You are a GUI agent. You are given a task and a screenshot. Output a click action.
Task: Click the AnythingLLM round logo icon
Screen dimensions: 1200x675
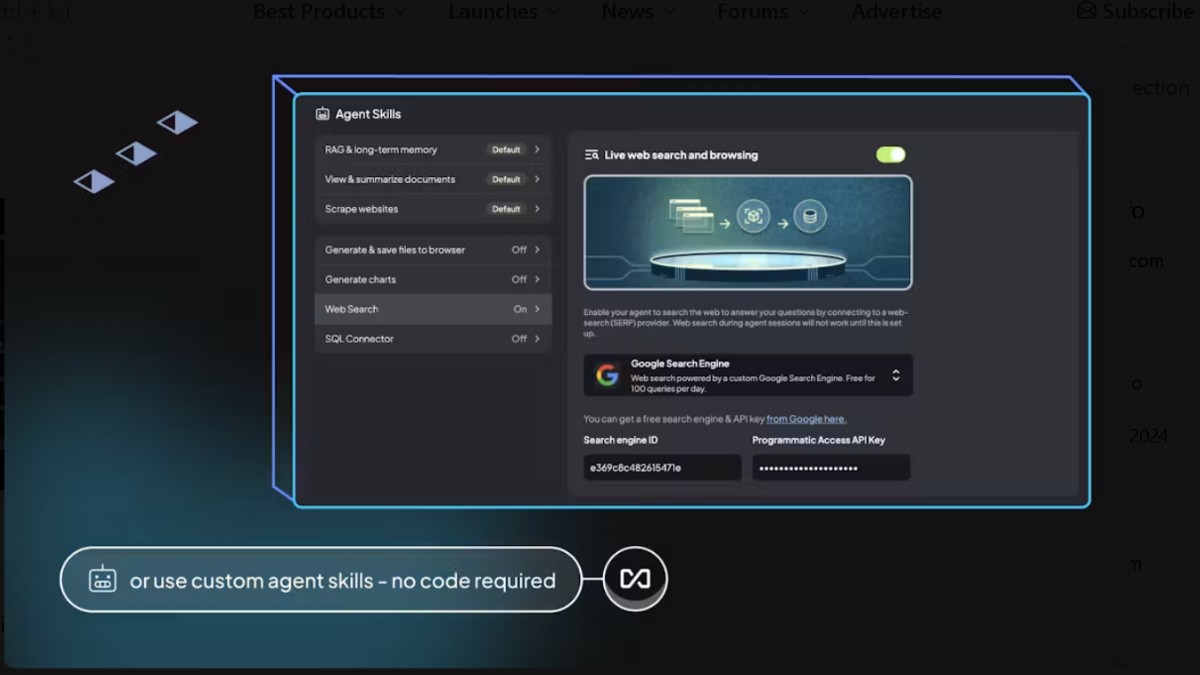[x=636, y=579]
